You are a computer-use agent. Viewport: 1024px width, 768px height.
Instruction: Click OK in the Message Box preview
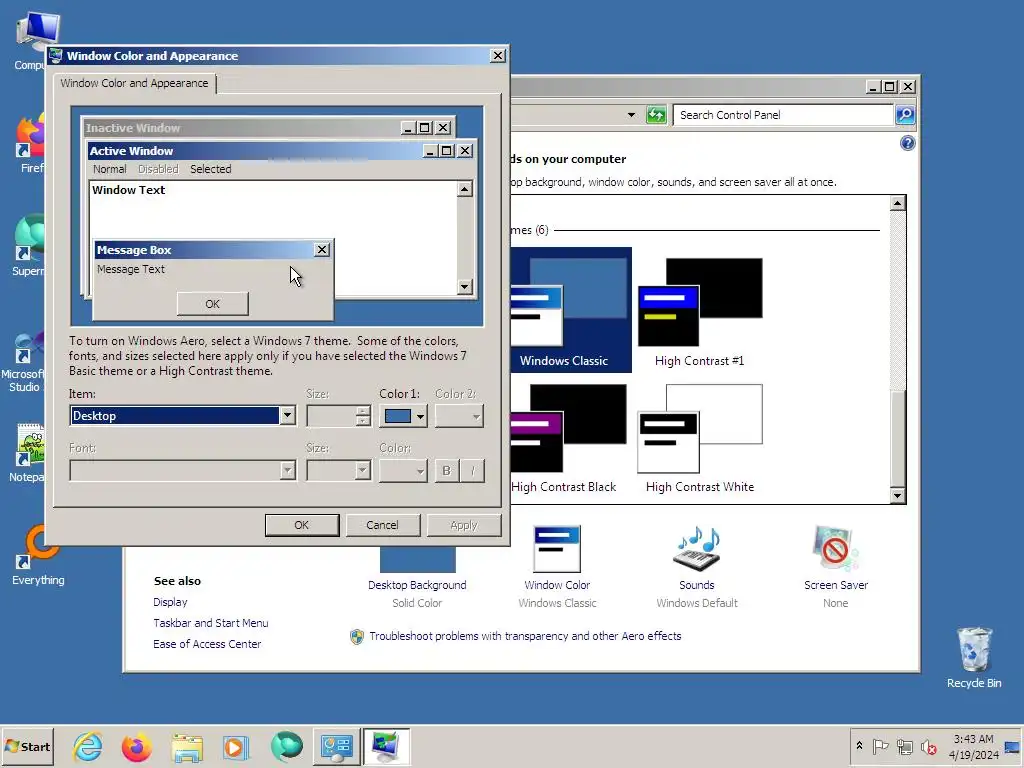coord(212,304)
